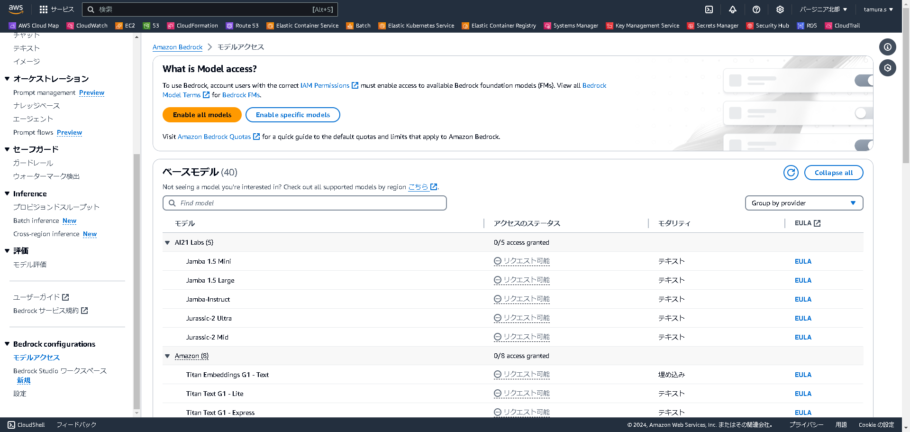Click status for Titan Embeddings G1 - Text
This screenshot has width=910, height=432.
pos(522,375)
